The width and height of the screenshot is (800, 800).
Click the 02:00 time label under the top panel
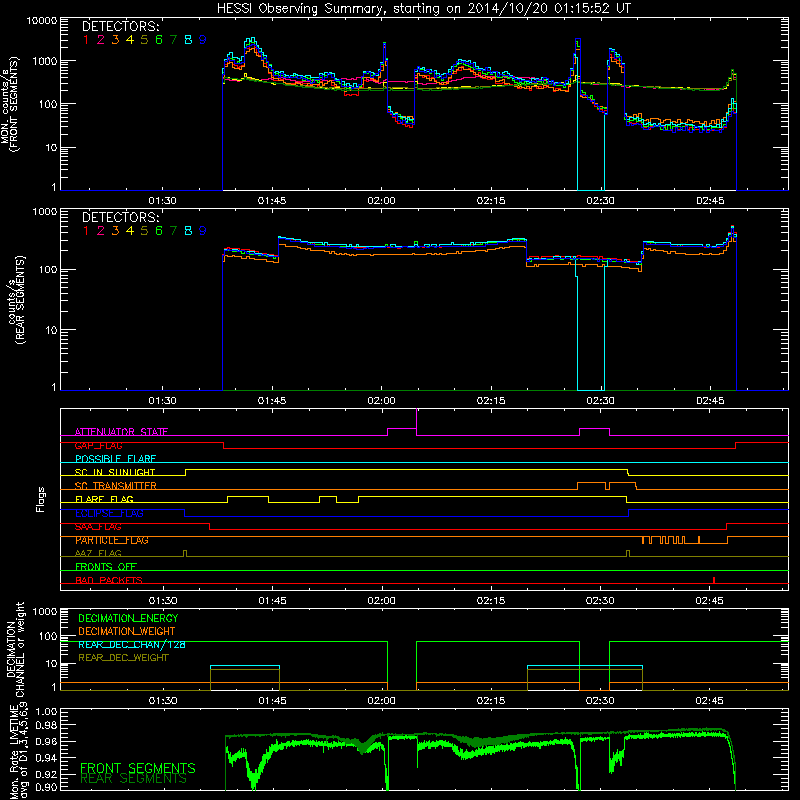coord(382,201)
